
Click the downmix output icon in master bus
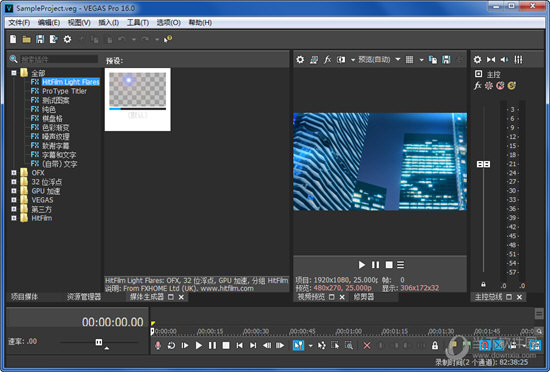[491, 60]
